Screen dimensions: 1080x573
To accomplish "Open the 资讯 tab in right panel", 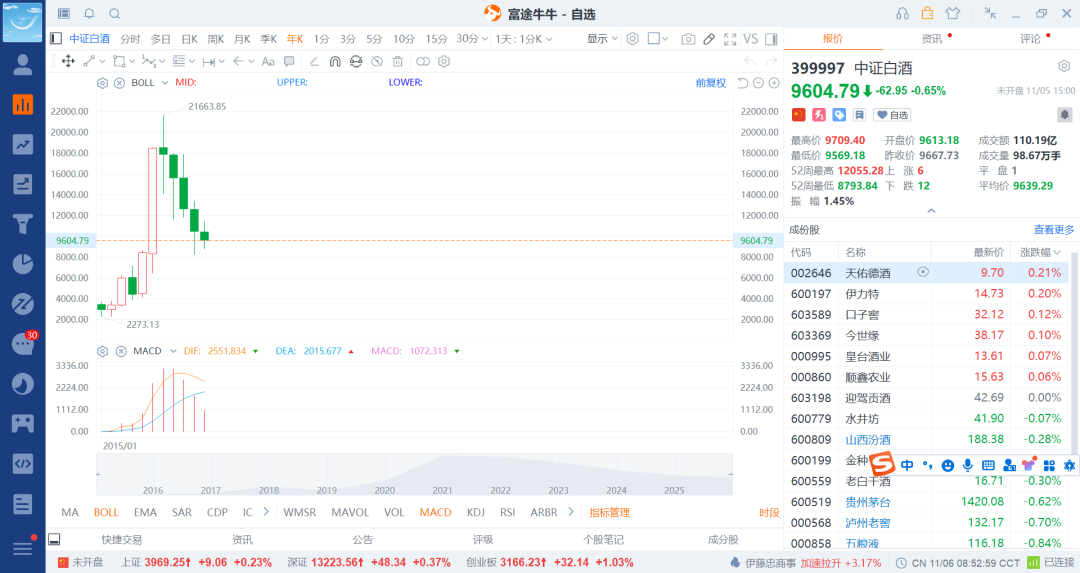I will point(932,39).
